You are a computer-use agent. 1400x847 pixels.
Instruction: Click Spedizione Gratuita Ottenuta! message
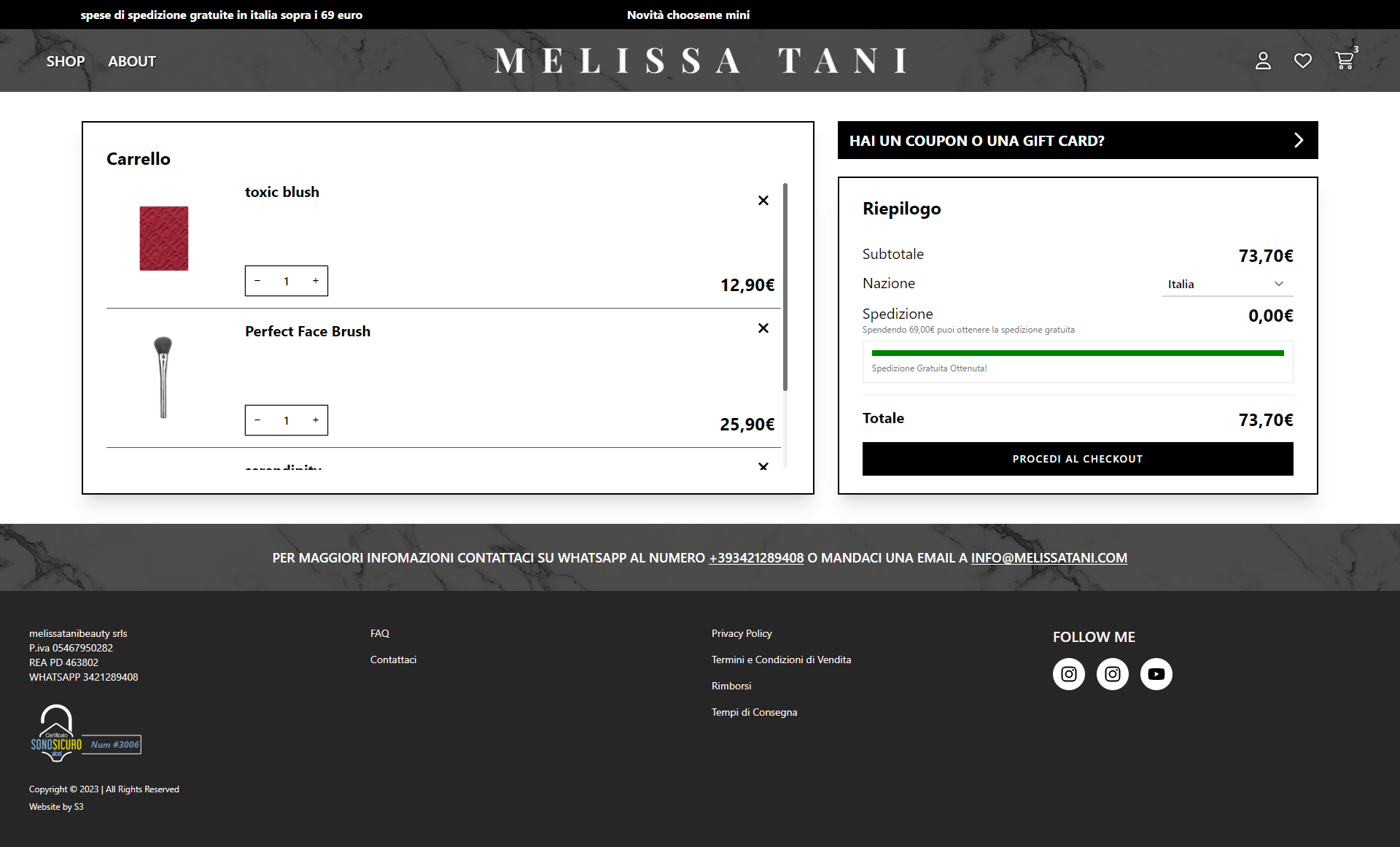pos(930,368)
